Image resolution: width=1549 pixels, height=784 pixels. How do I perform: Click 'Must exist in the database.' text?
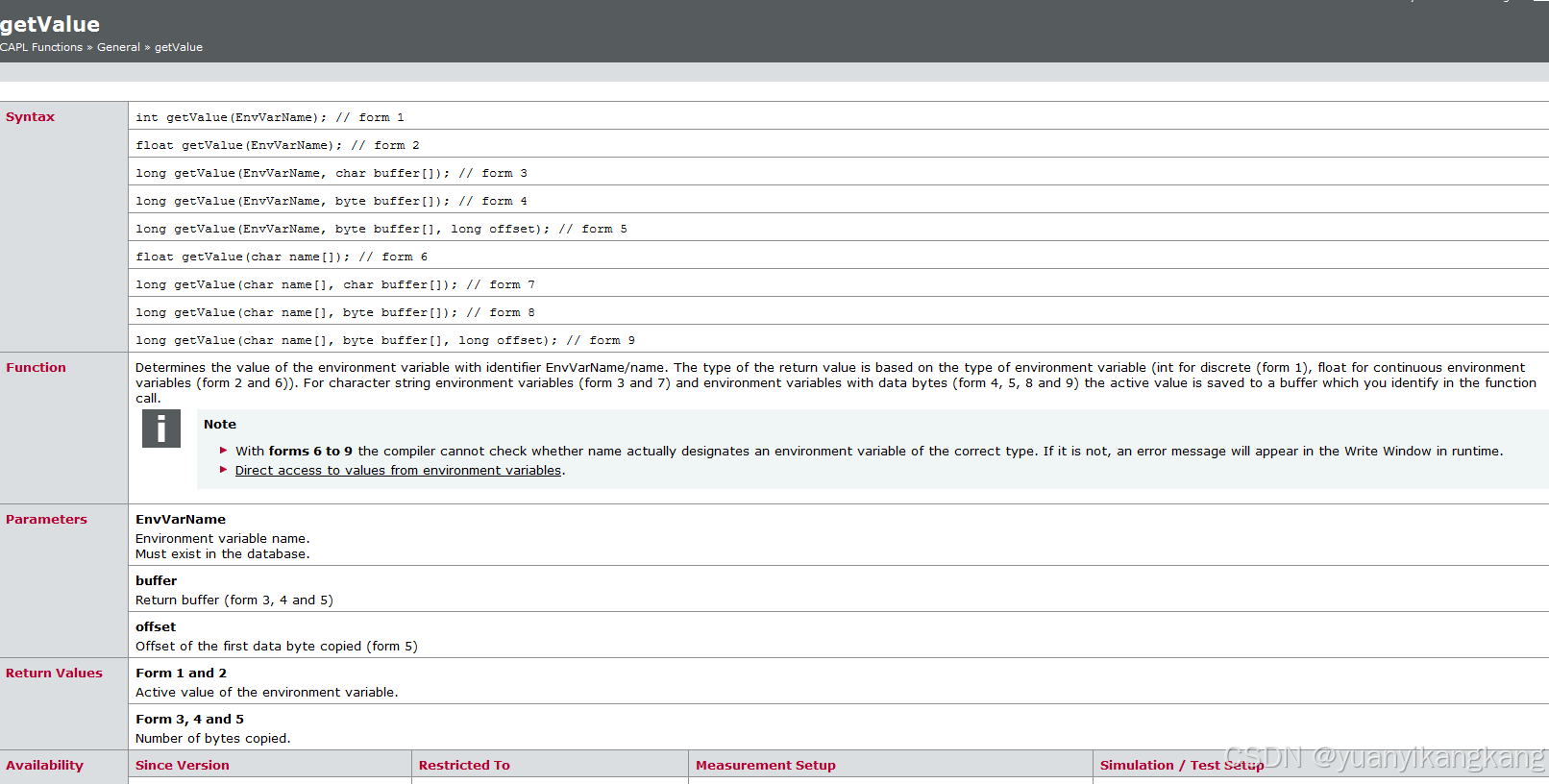coord(223,554)
